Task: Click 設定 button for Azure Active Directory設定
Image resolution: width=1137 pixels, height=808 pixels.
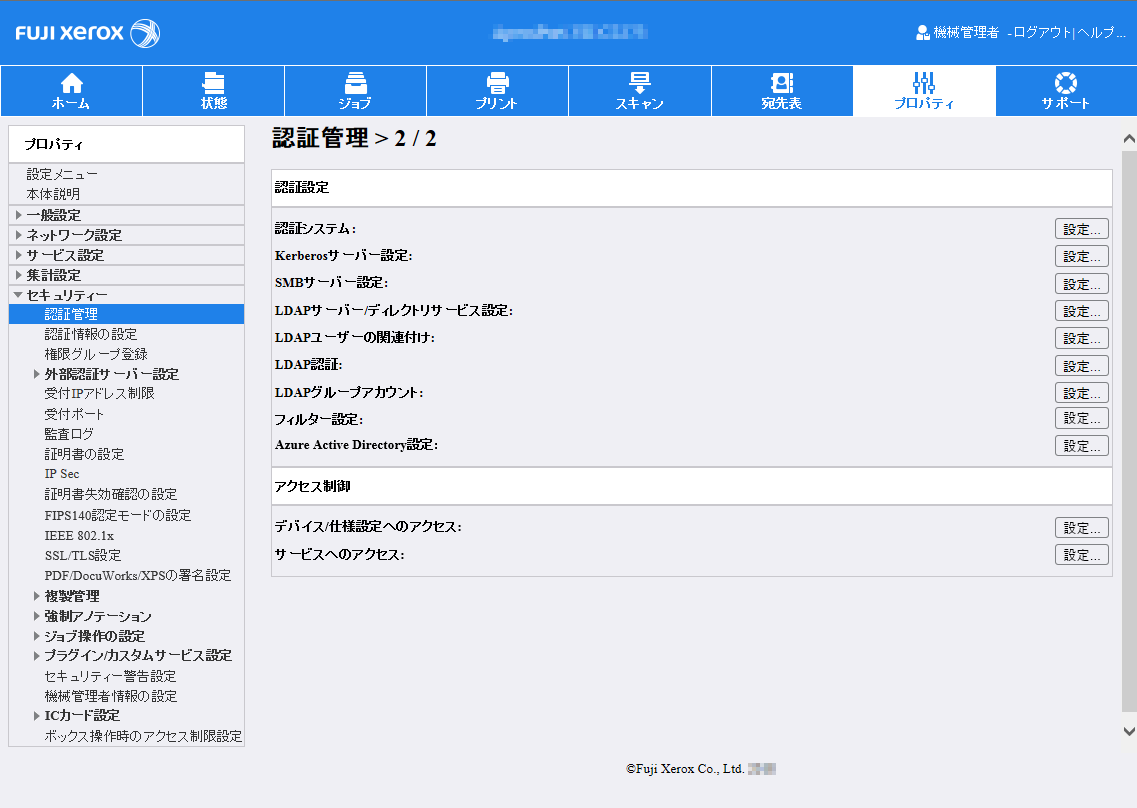Action: pyautogui.click(x=1081, y=446)
